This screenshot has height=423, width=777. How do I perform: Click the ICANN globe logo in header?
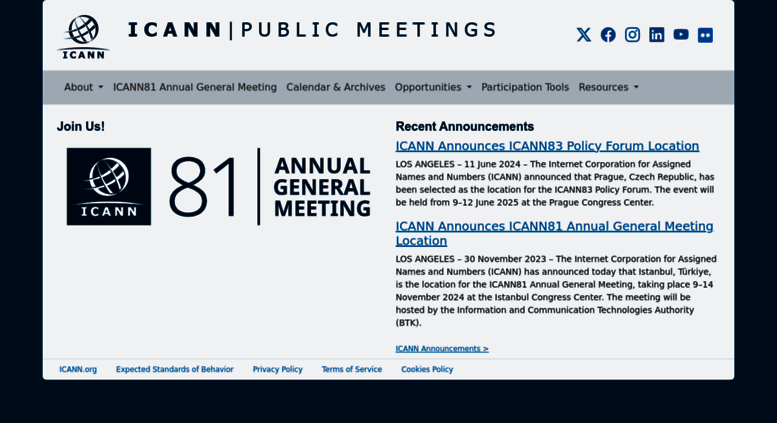[83, 37]
